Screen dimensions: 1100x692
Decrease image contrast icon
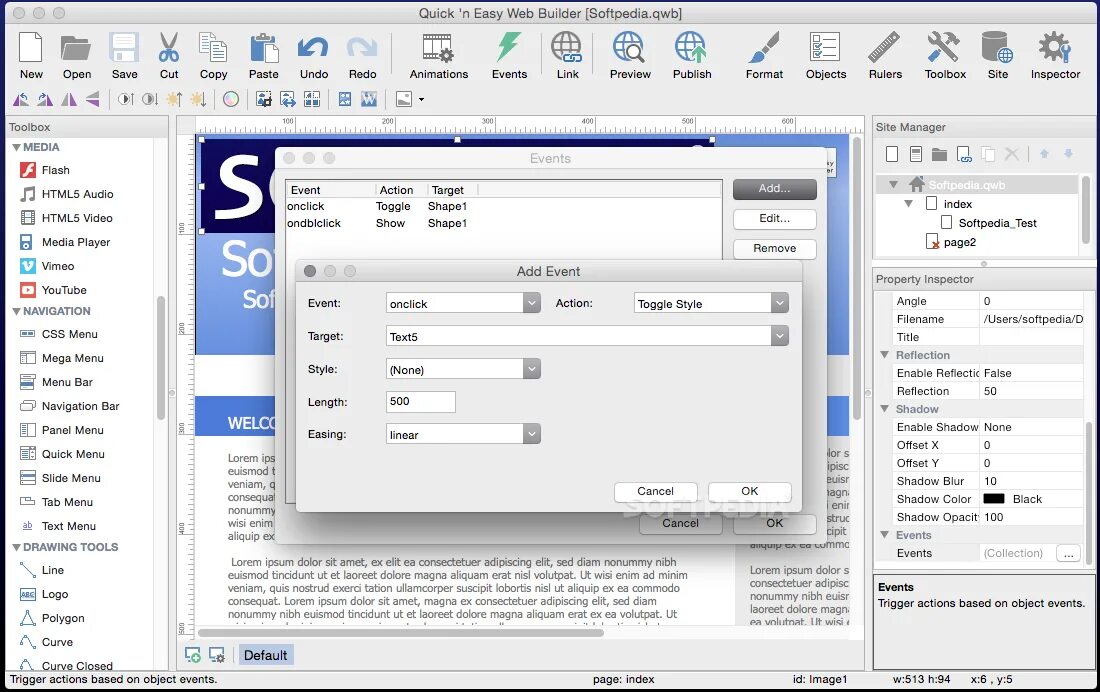coord(149,100)
